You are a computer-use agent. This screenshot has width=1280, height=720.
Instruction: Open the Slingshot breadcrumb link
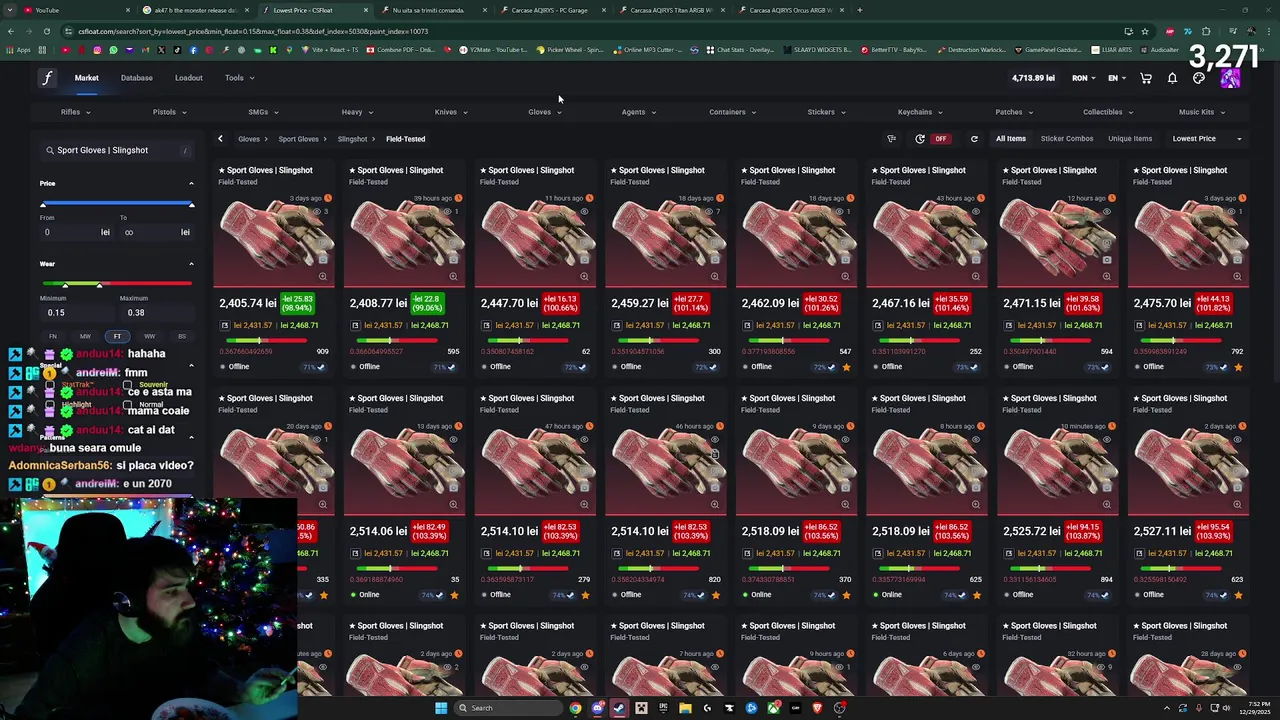click(x=352, y=139)
